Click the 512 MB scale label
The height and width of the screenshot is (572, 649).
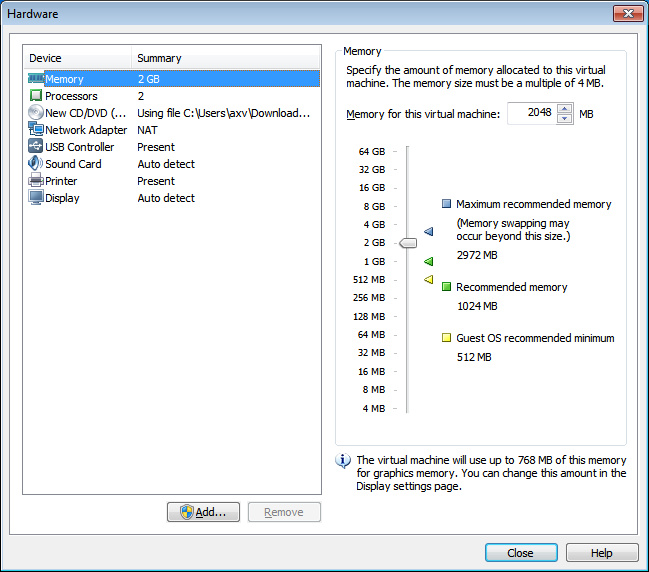369,279
